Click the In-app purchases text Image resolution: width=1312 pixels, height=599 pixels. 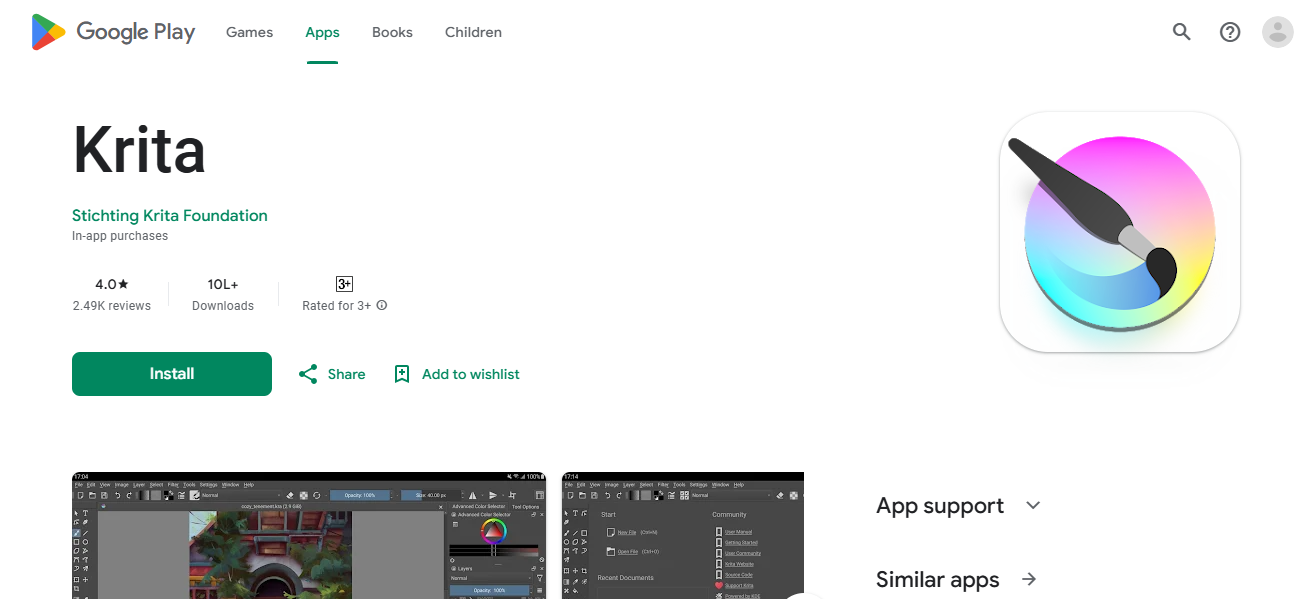[120, 236]
